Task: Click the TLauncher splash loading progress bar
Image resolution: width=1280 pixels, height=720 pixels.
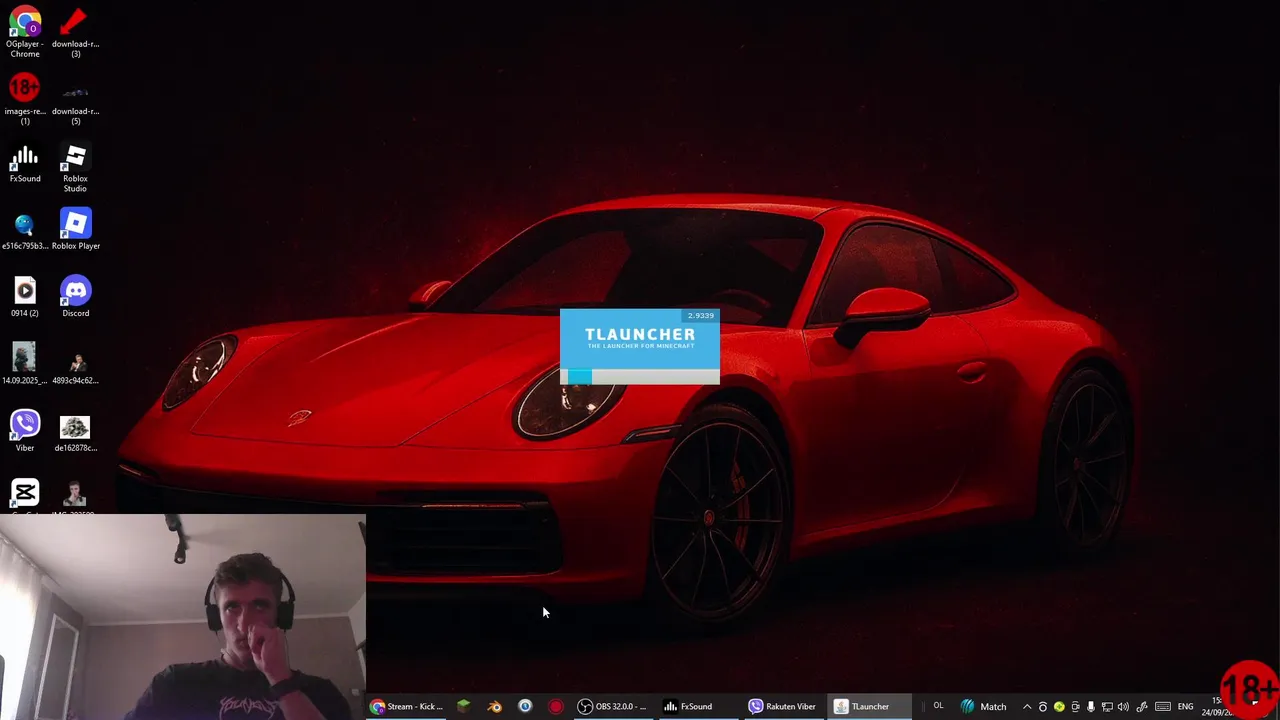Action: coord(640,376)
